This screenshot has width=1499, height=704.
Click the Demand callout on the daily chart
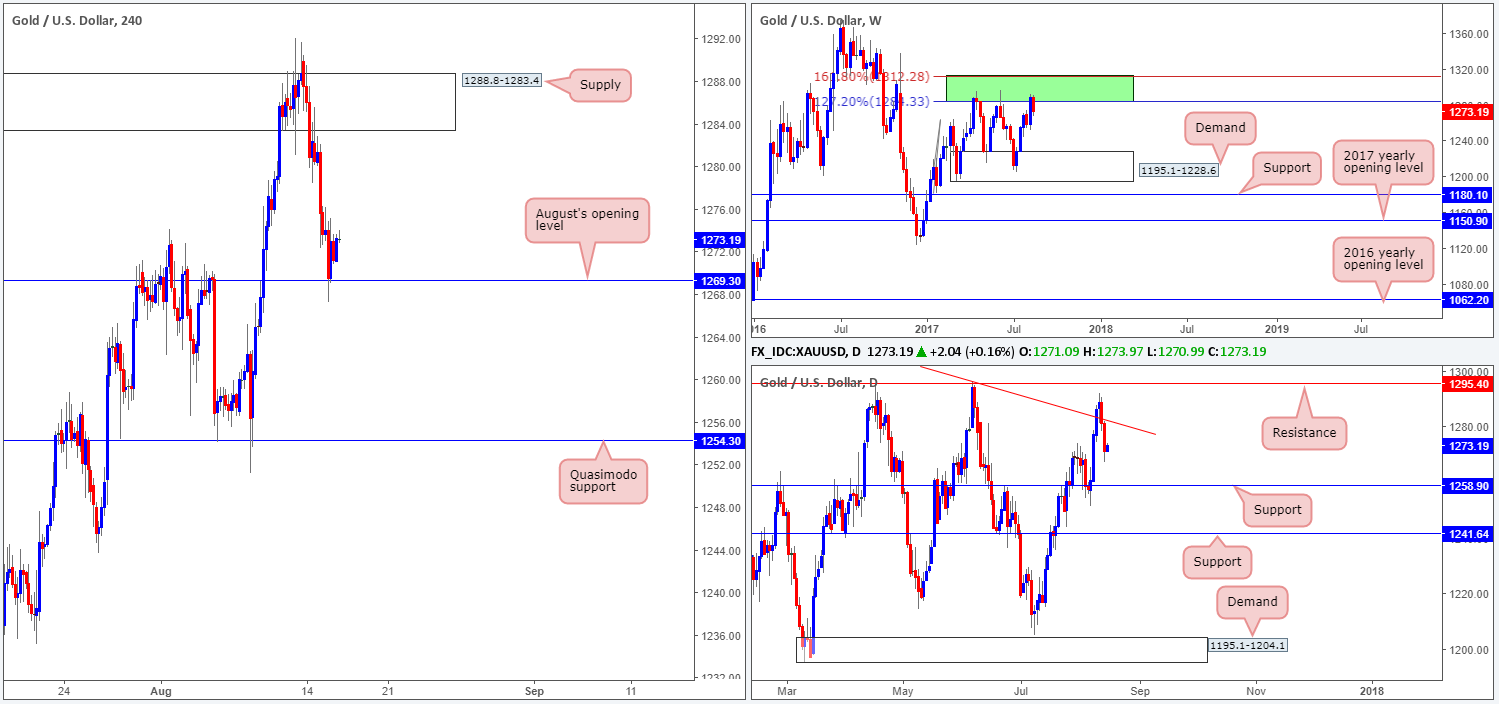pyautogui.click(x=1253, y=602)
